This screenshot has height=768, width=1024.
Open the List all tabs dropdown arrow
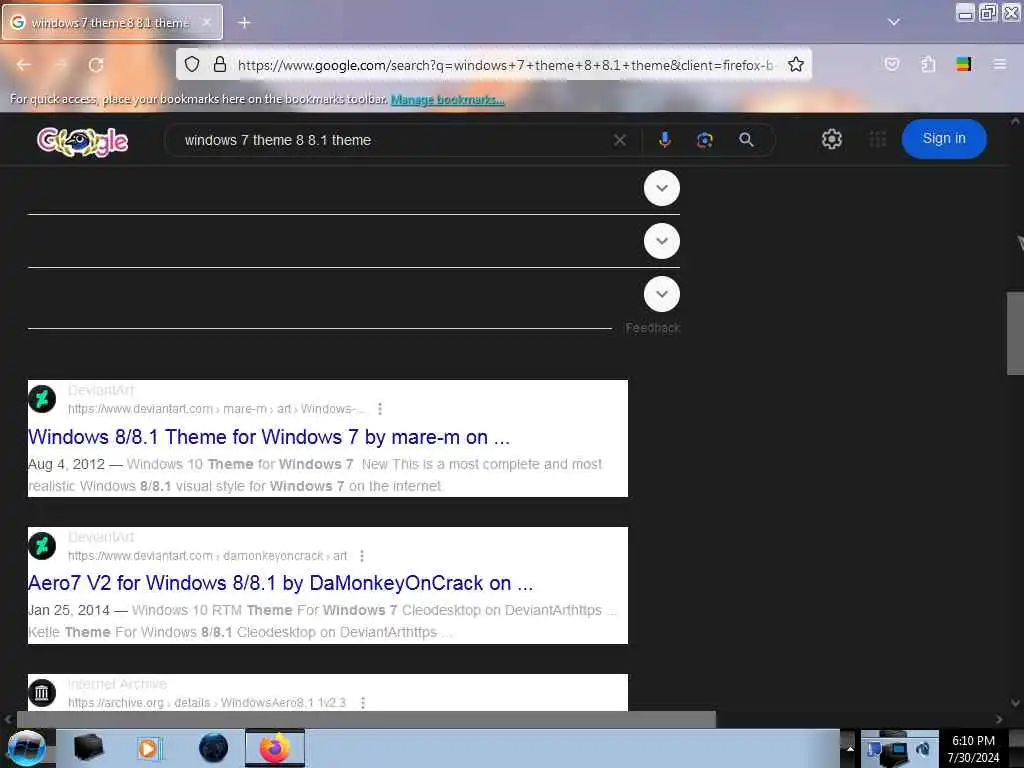click(893, 22)
